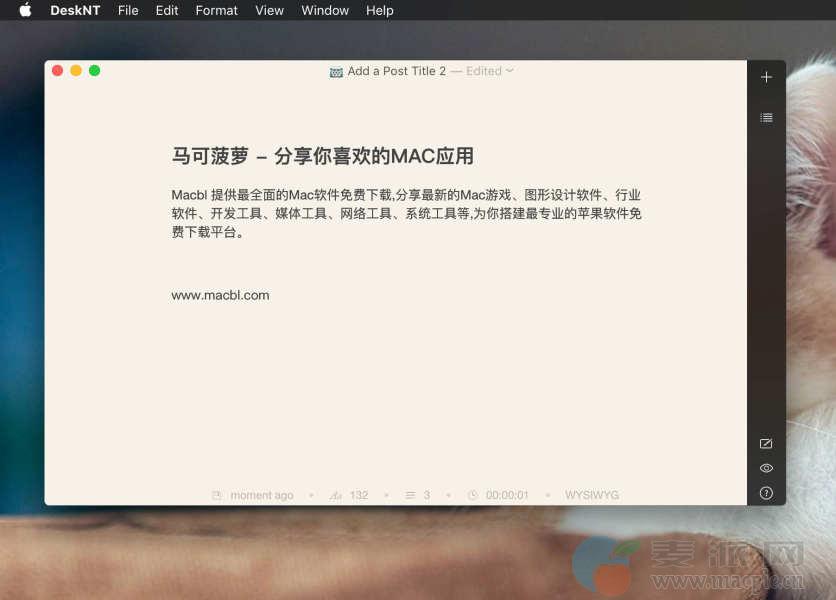
Task: Click the character count icon showing 132
Action: [x=336, y=495]
